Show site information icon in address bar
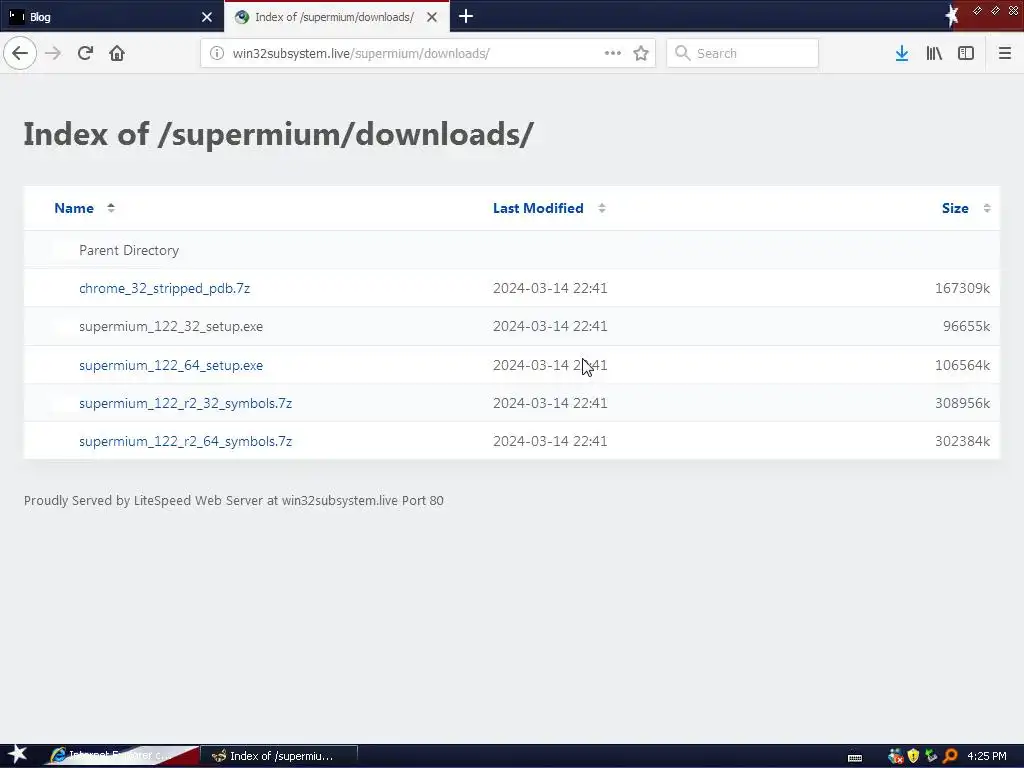 (217, 53)
